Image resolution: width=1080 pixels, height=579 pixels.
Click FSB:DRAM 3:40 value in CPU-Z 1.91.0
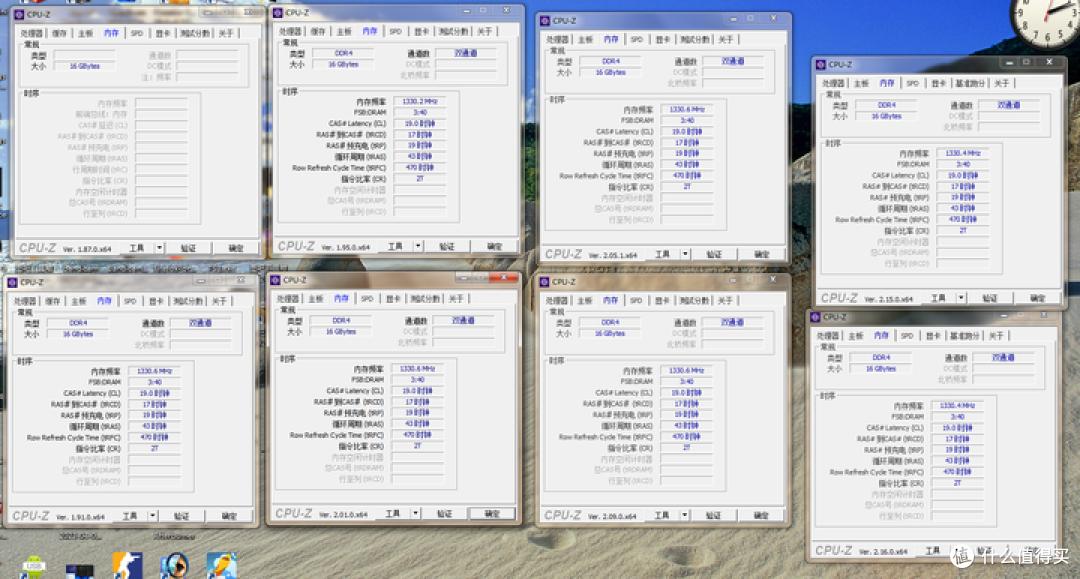tap(154, 382)
